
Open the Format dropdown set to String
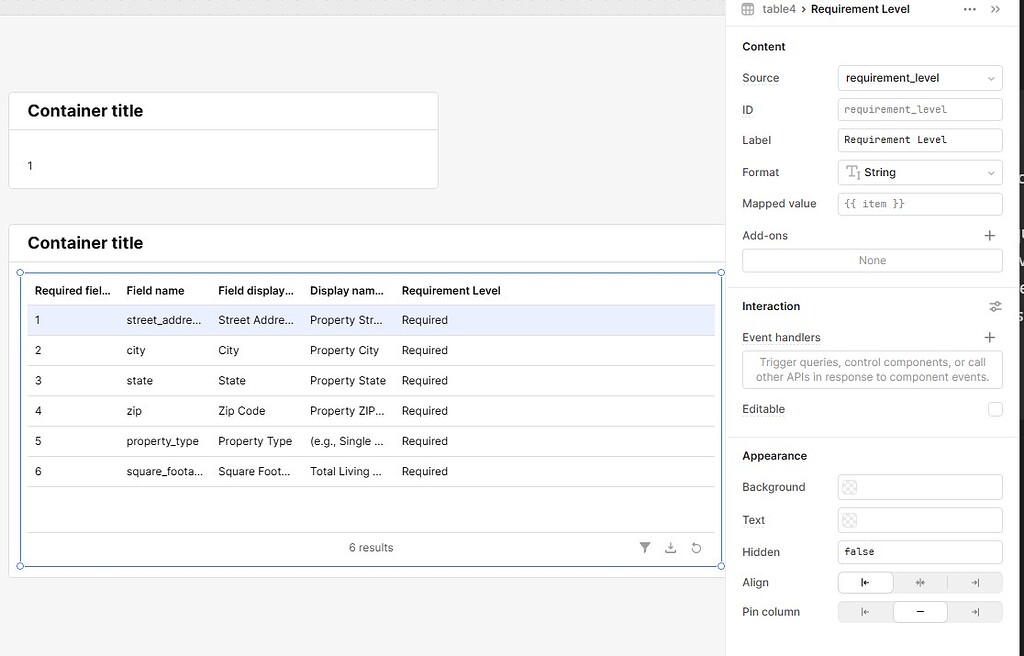919,172
